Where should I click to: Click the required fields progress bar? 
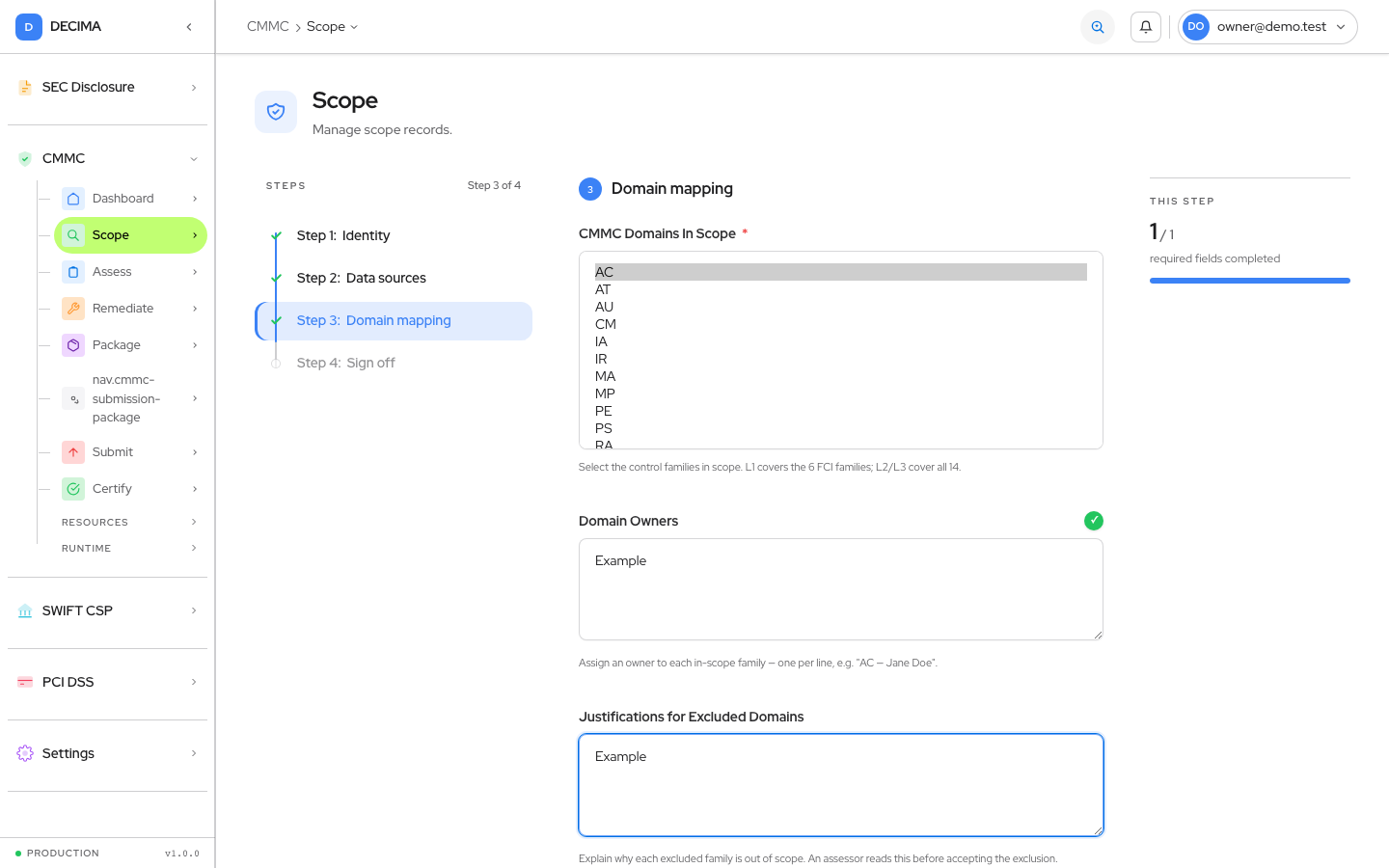[1250, 281]
